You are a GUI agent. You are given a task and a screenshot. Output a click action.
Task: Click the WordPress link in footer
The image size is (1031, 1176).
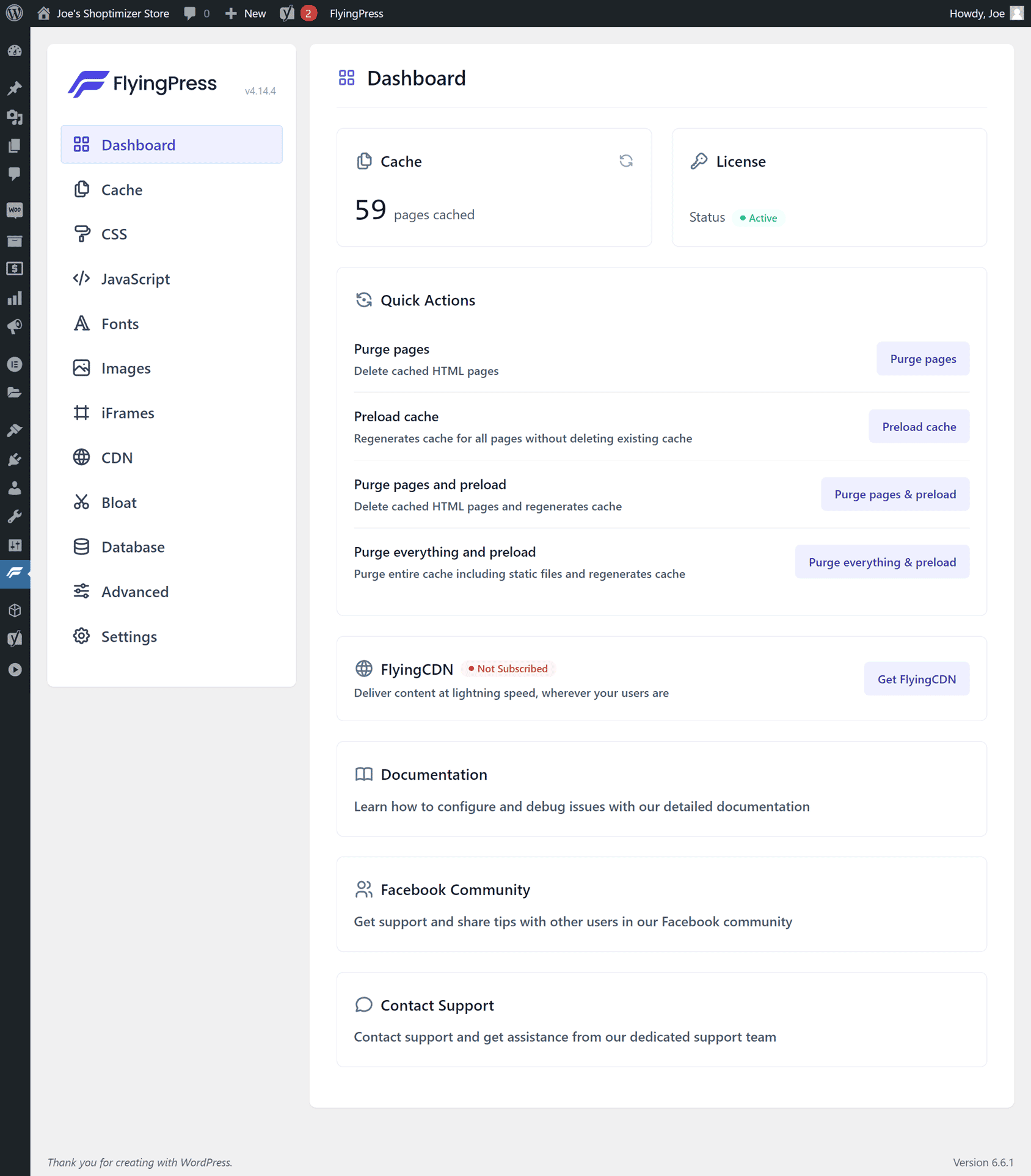[x=205, y=1163]
